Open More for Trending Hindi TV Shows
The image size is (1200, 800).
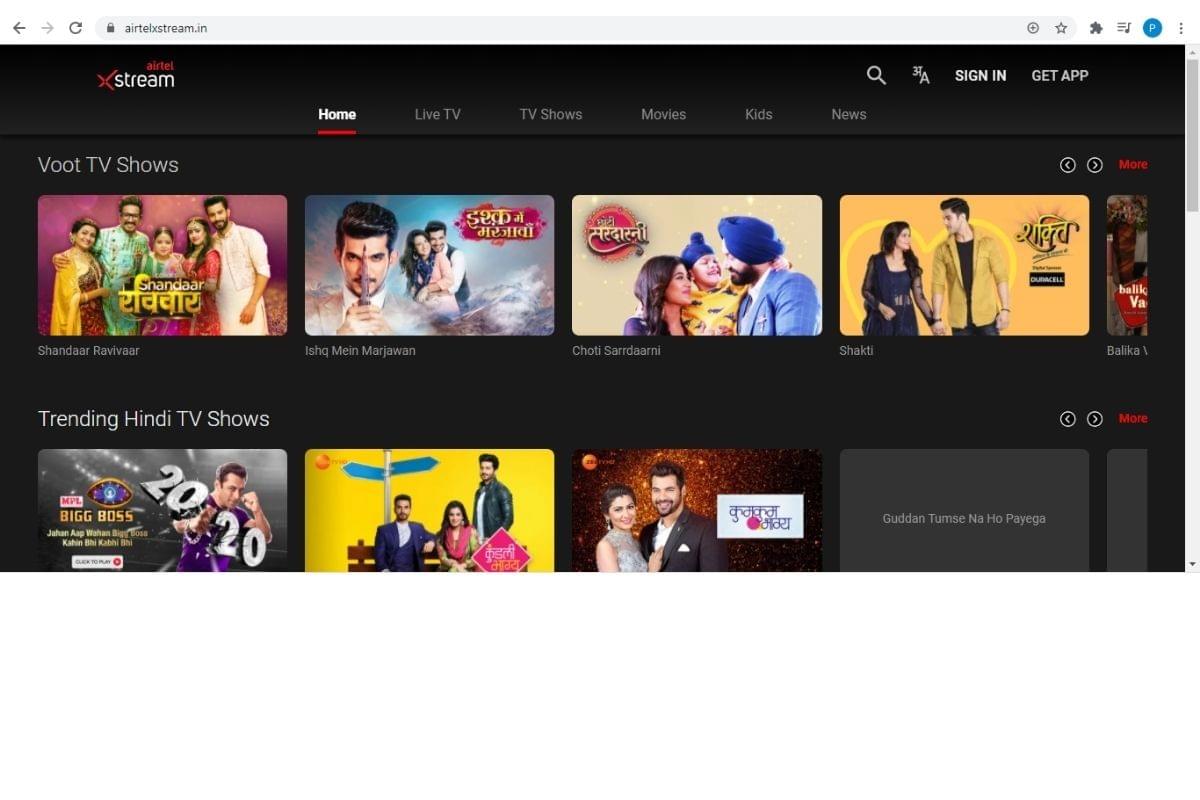coord(1133,419)
